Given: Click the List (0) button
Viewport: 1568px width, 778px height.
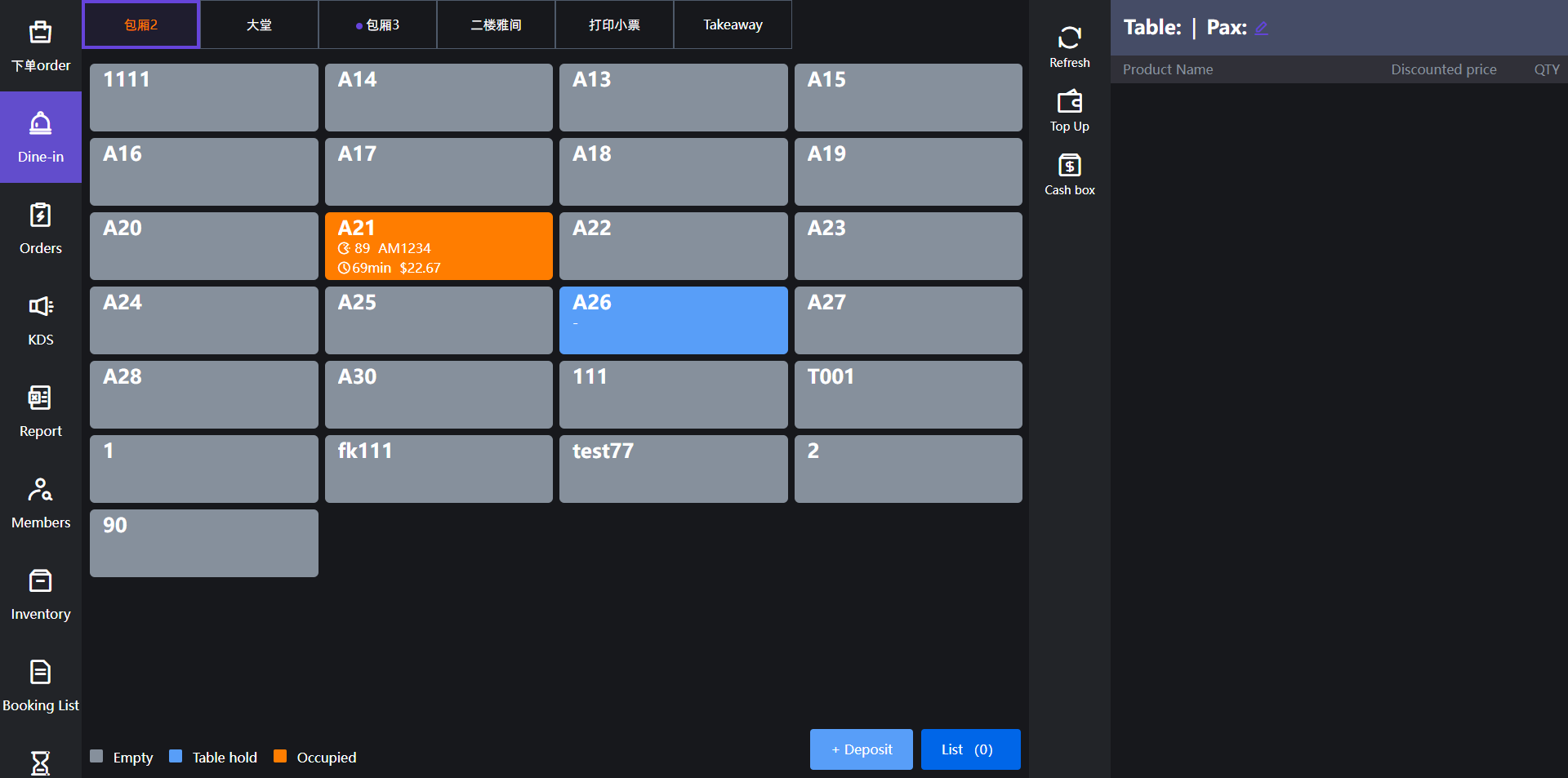Looking at the screenshot, I should (x=970, y=749).
